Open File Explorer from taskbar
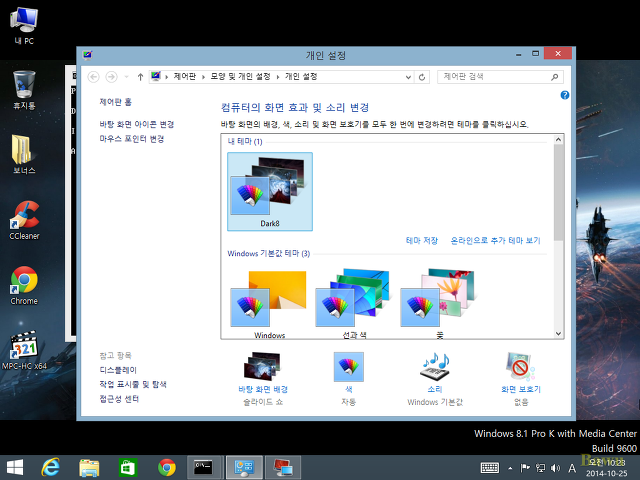Viewport: 640px width, 480px height. pyautogui.click(x=89, y=467)
